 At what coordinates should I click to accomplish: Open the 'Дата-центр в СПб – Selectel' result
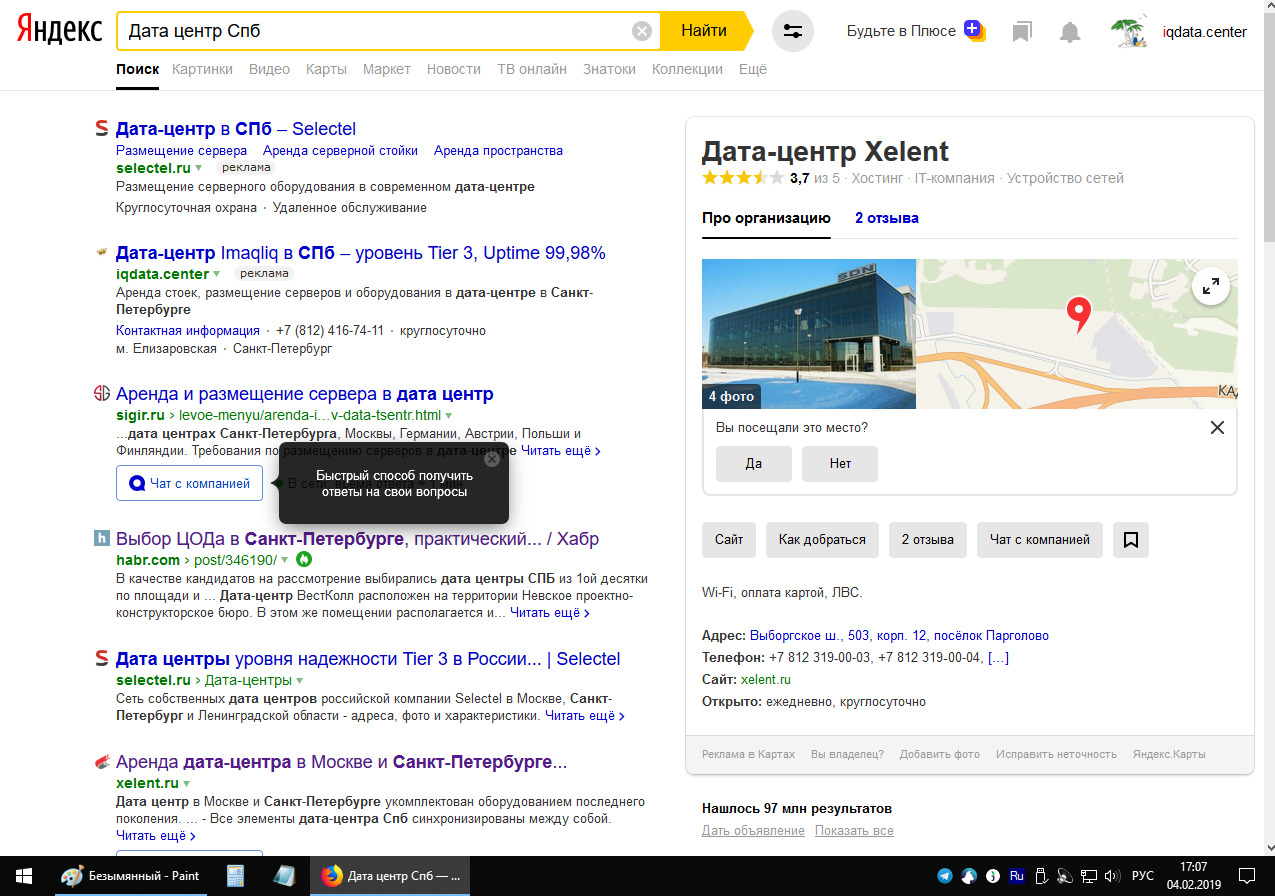pos(236,129)
